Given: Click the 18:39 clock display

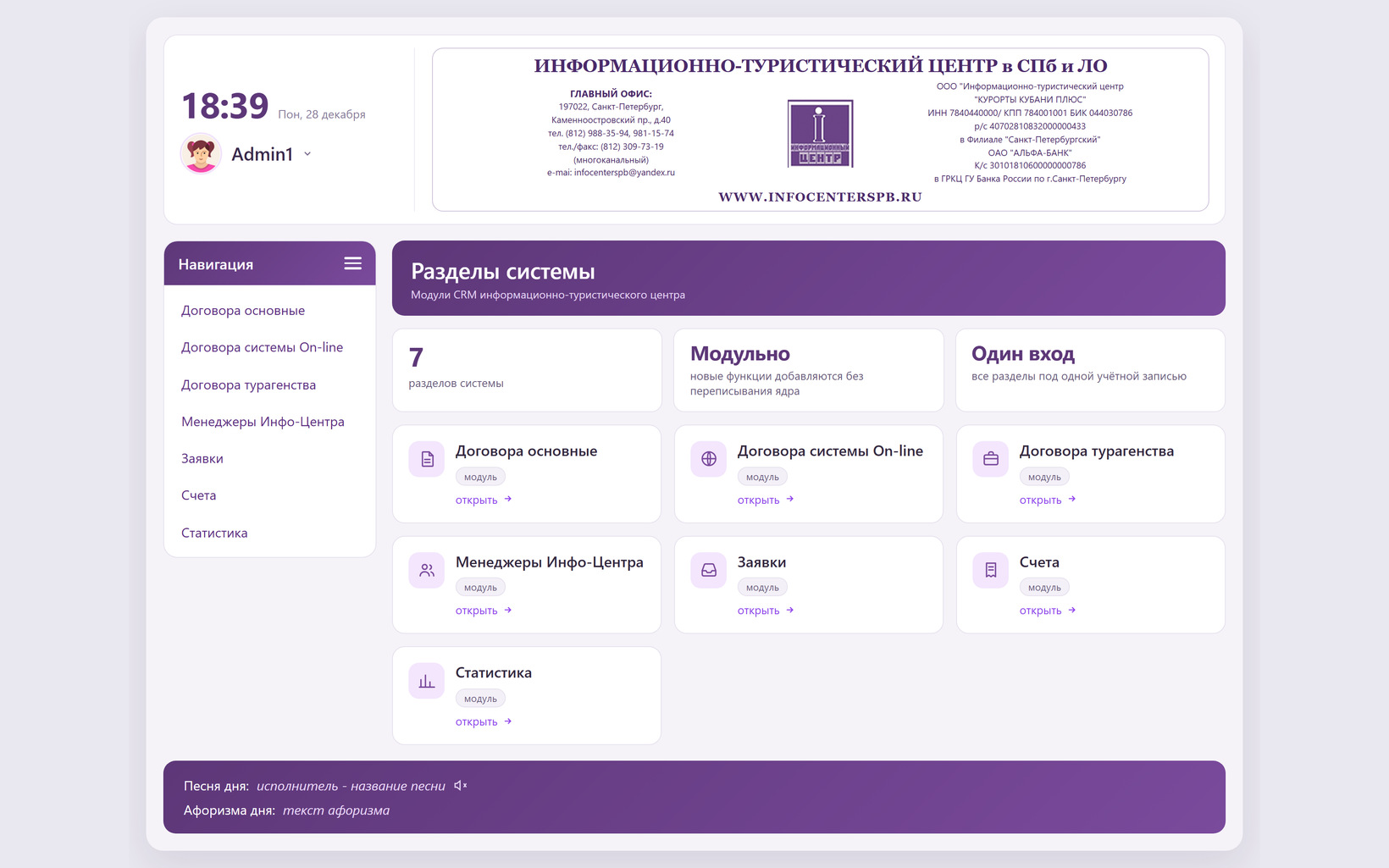Looking at the screenshot, I should coord(225,106).
